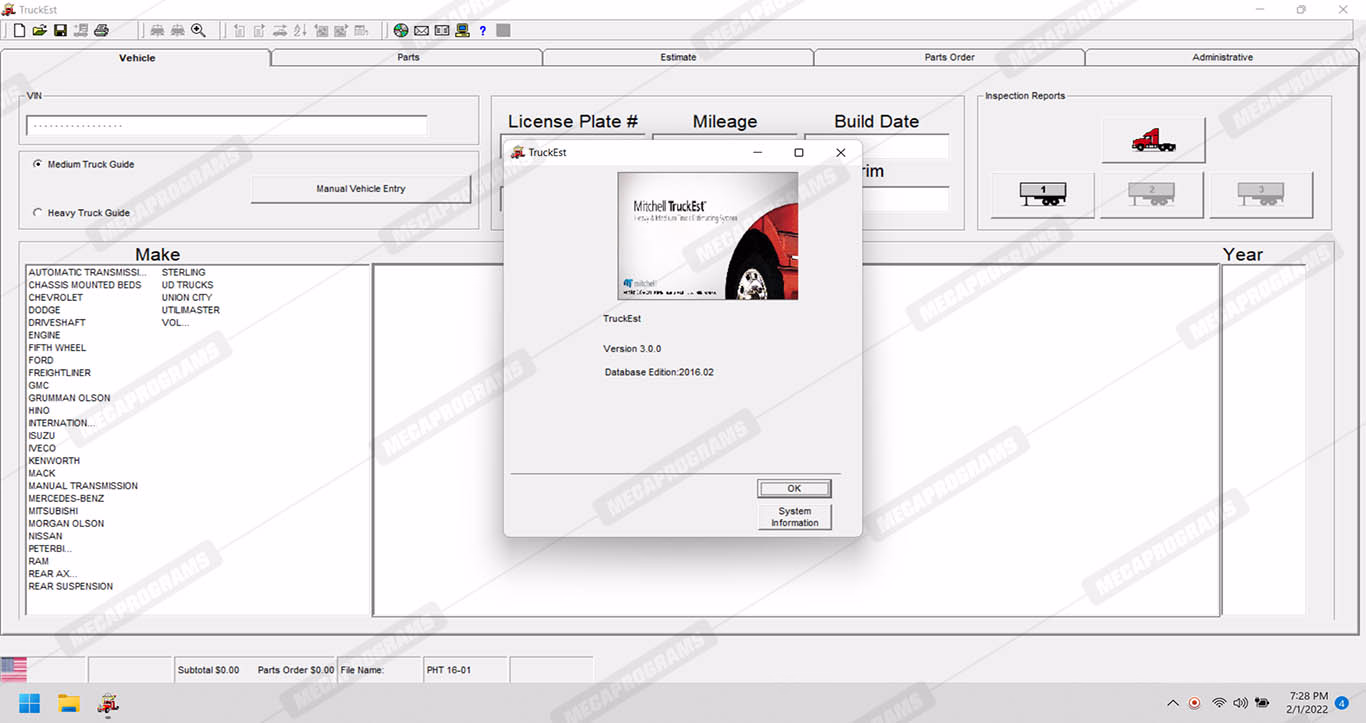Viewport: 1366px width, 723px height.
Task: Select UTILIMASTER in Make list
Action: tap(191, 310)
